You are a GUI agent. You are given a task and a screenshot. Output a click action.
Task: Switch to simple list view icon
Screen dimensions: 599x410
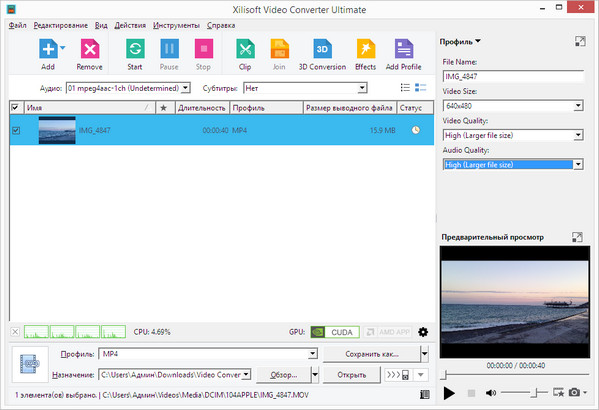405,88
